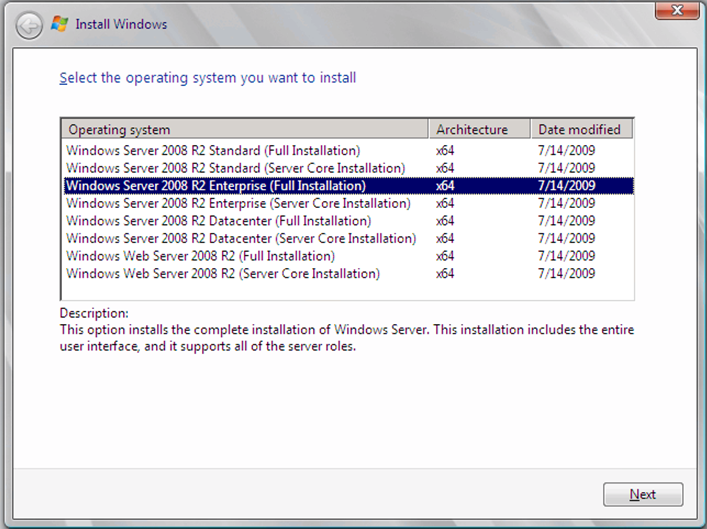Select Windows Server 2008 R2 Enterprise (Server Core Installation)

pyautogui.click(x=348, y=203)
